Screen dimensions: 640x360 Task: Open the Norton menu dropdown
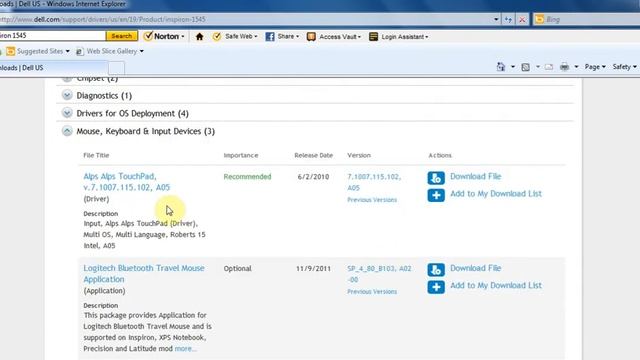(183, 37)
